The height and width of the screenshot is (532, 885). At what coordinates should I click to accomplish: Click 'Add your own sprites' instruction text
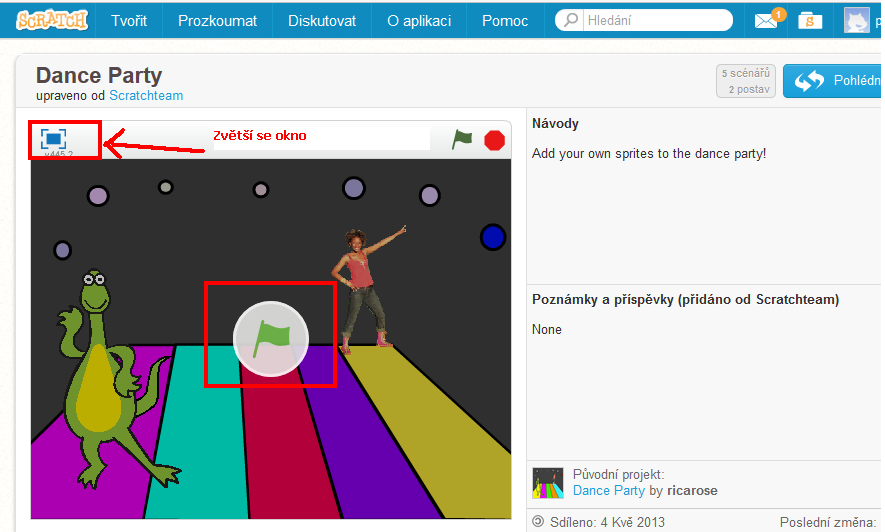649,153
